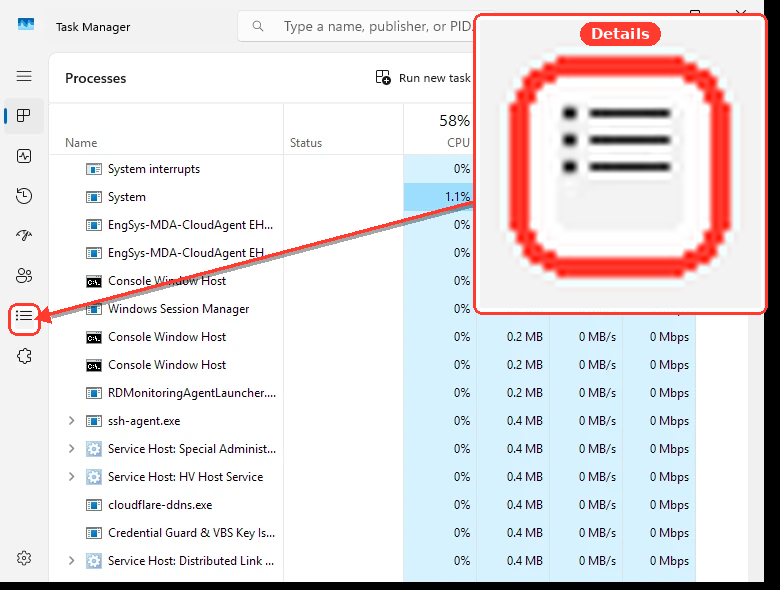780x590 pixels.
Task: Click the Processes page heading
Action: point(96,78)
